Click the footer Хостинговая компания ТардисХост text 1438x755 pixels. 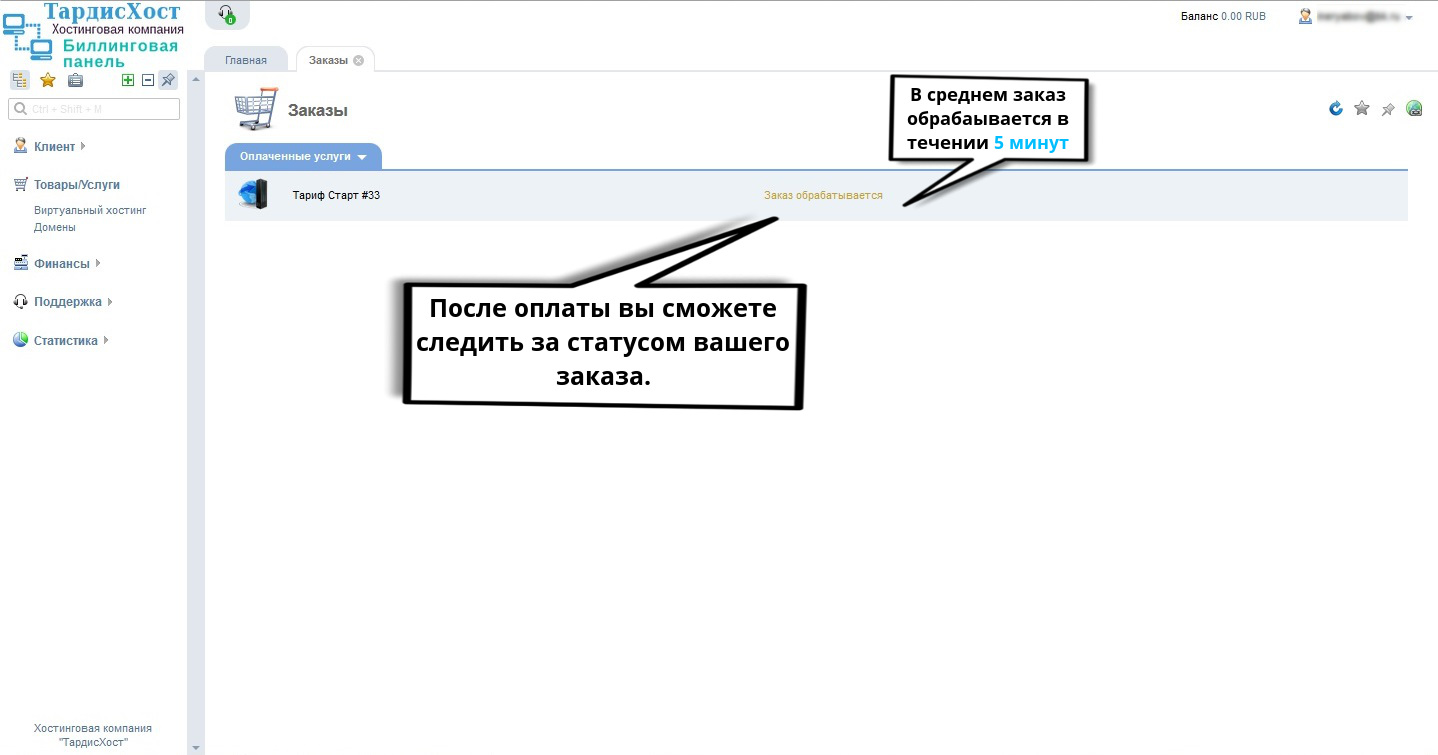click(93, 735)
